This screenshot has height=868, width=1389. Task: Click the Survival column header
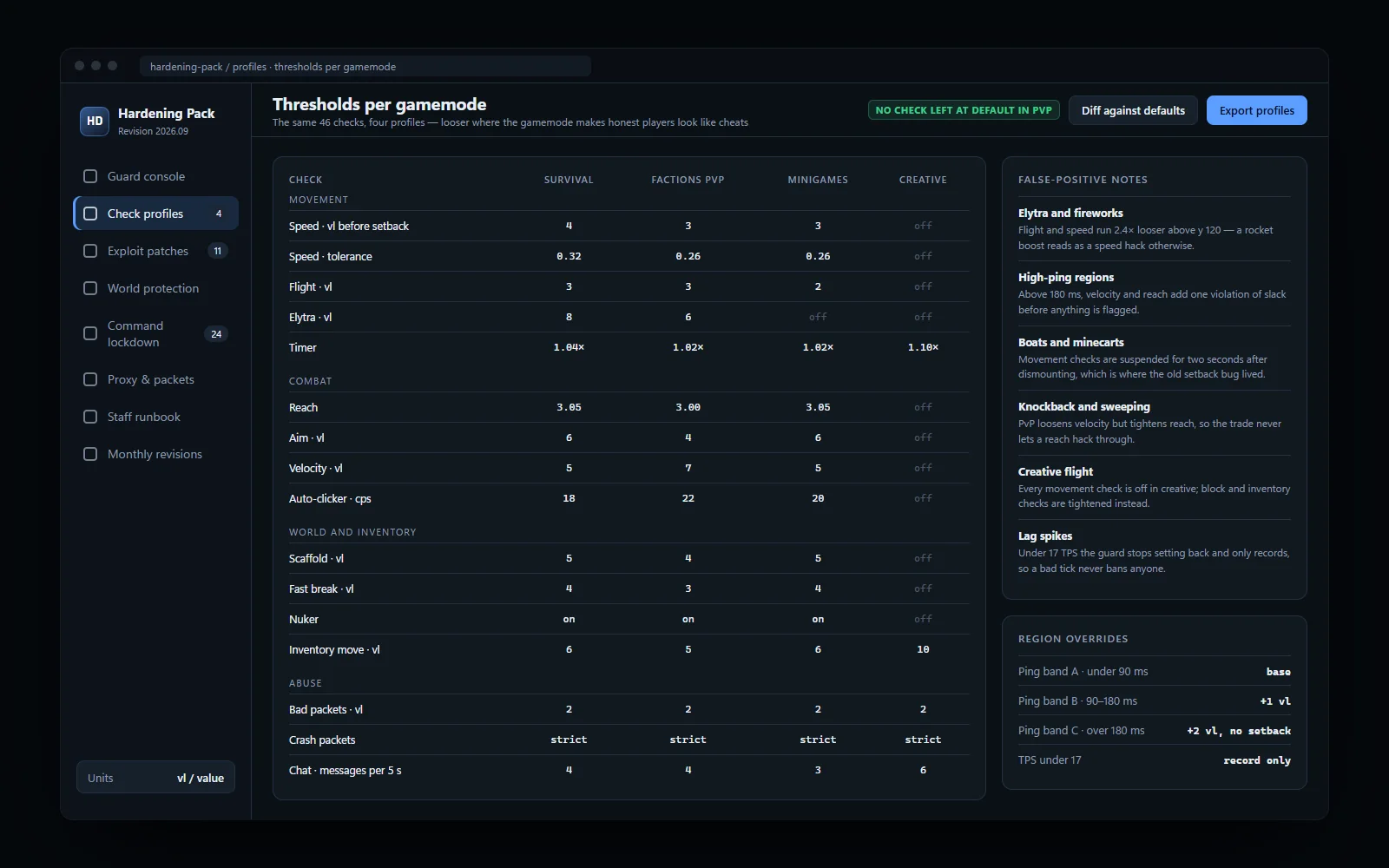pyautogui.click(x=569, y=180)
